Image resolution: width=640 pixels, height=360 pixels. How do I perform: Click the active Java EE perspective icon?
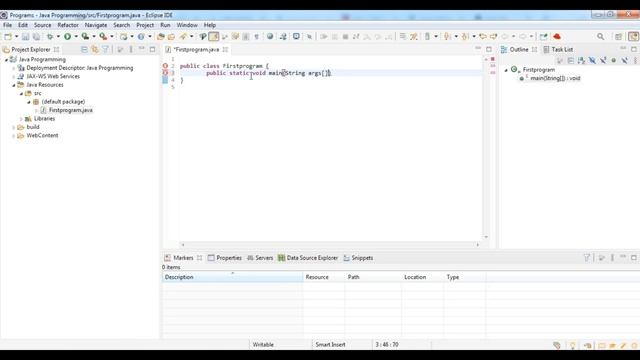(633, 37)
